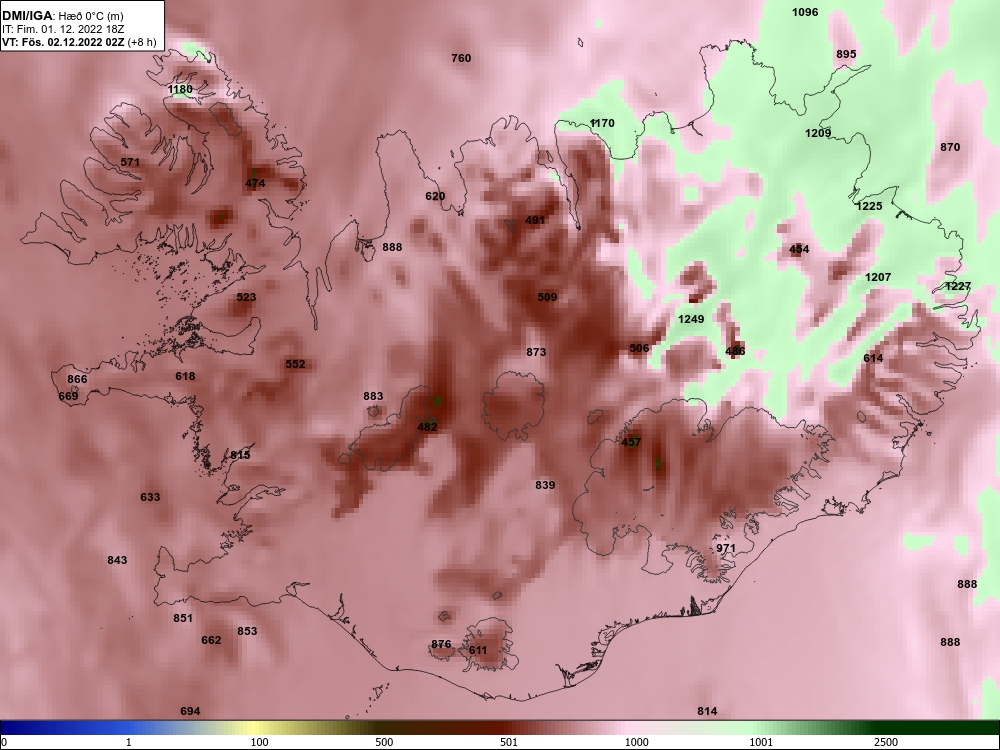Click the map value 1180

[x=180, y=89]
